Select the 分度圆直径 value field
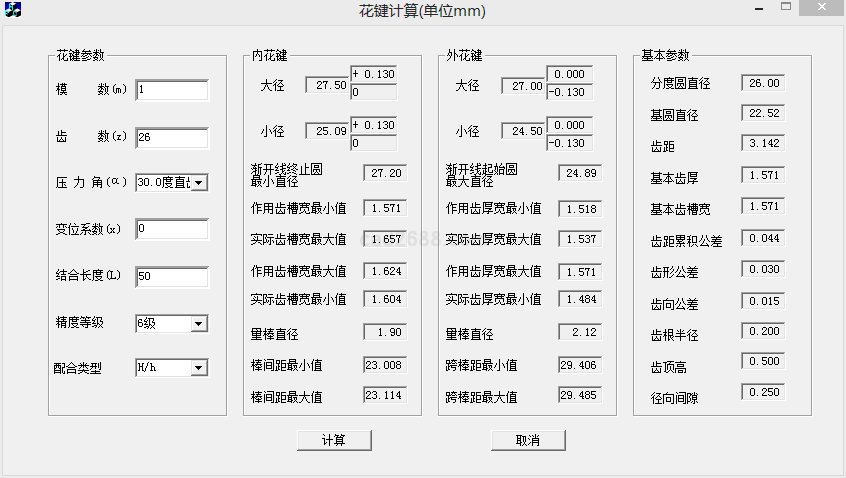The image size is (846, 478). (x=762, y=84)
